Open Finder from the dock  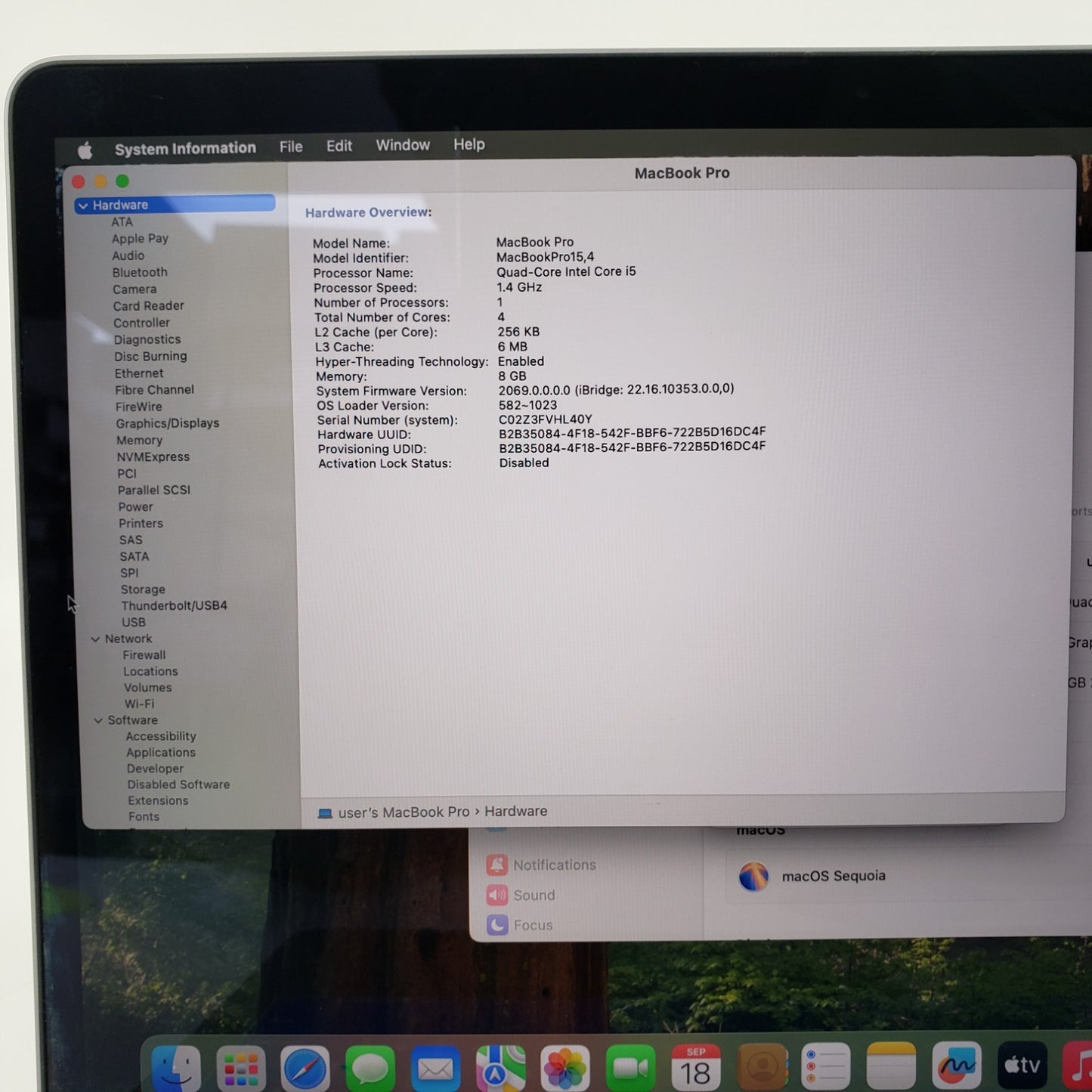tap(175, 1068)
